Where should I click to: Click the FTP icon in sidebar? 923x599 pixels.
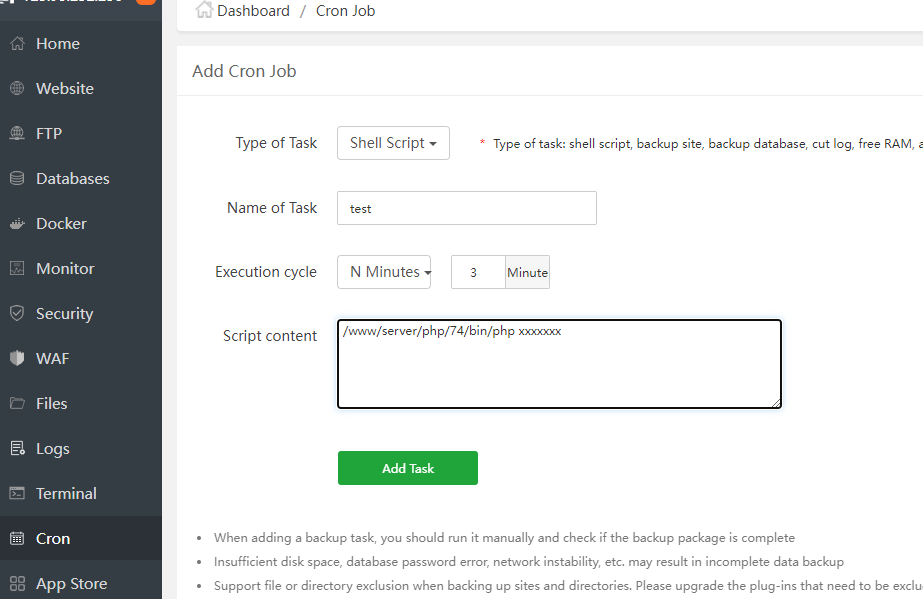click(17, 134)
